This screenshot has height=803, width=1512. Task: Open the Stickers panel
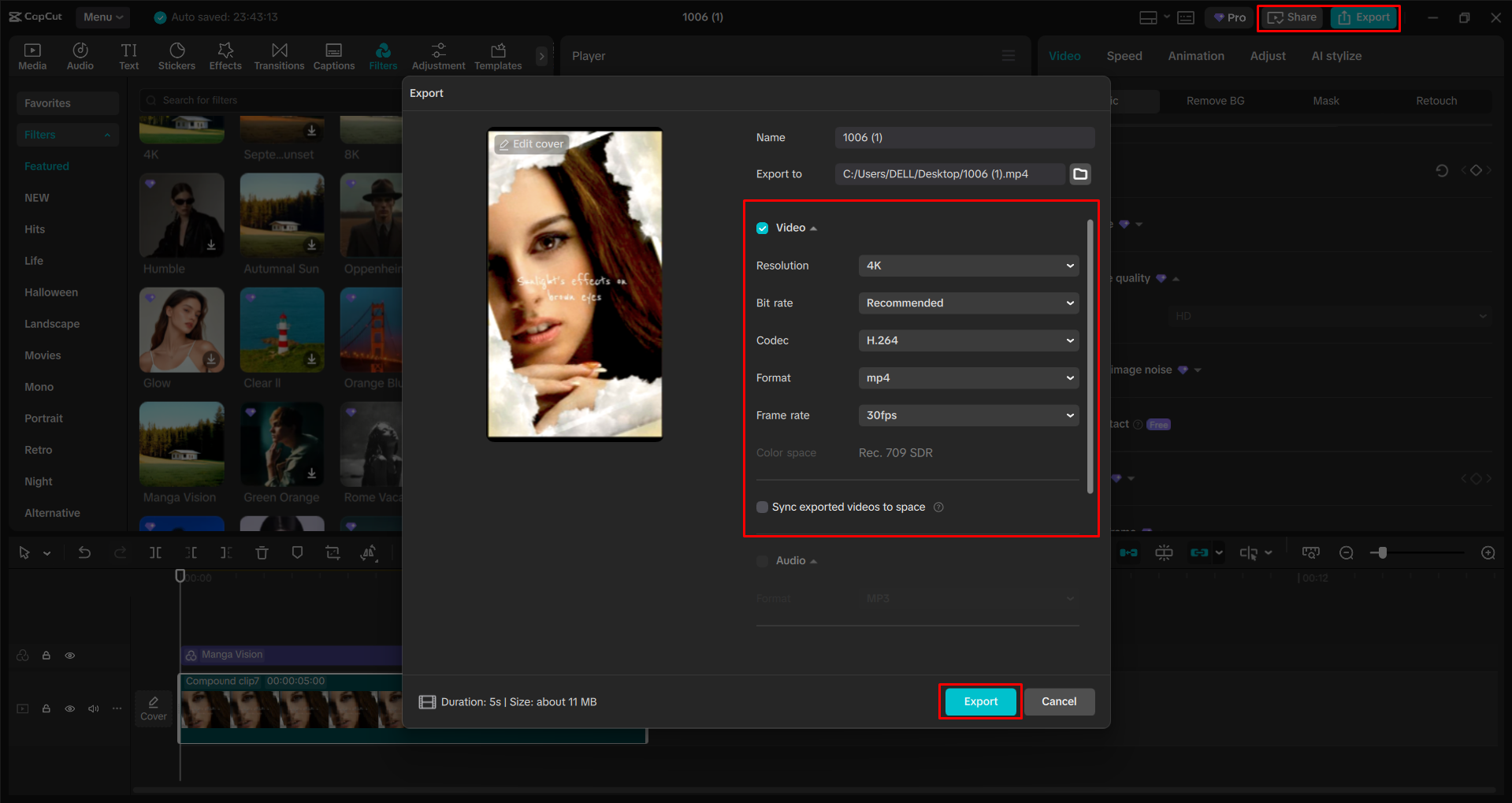point(176,55)
